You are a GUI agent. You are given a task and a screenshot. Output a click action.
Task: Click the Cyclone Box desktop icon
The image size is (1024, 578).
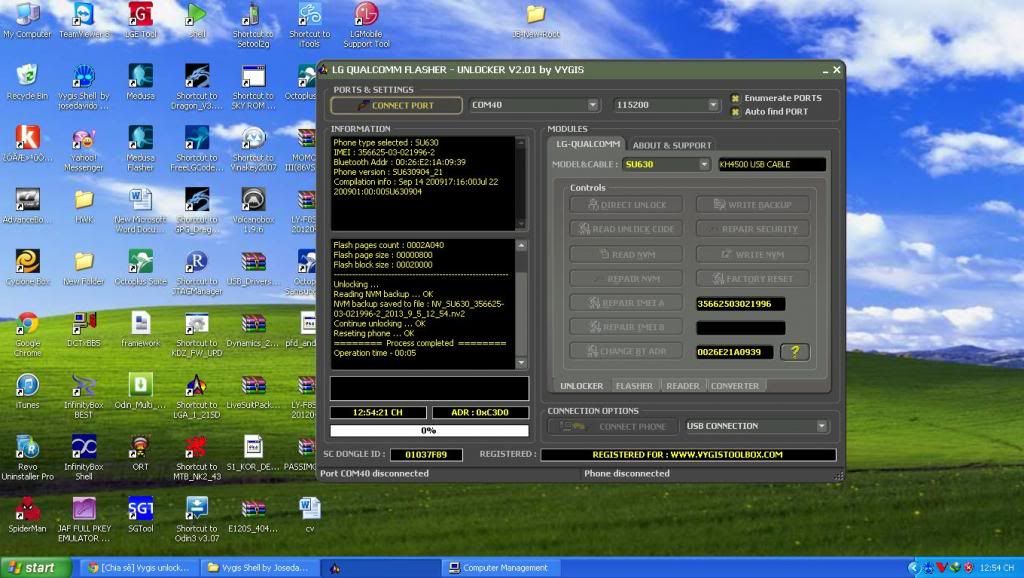point(27,268)
